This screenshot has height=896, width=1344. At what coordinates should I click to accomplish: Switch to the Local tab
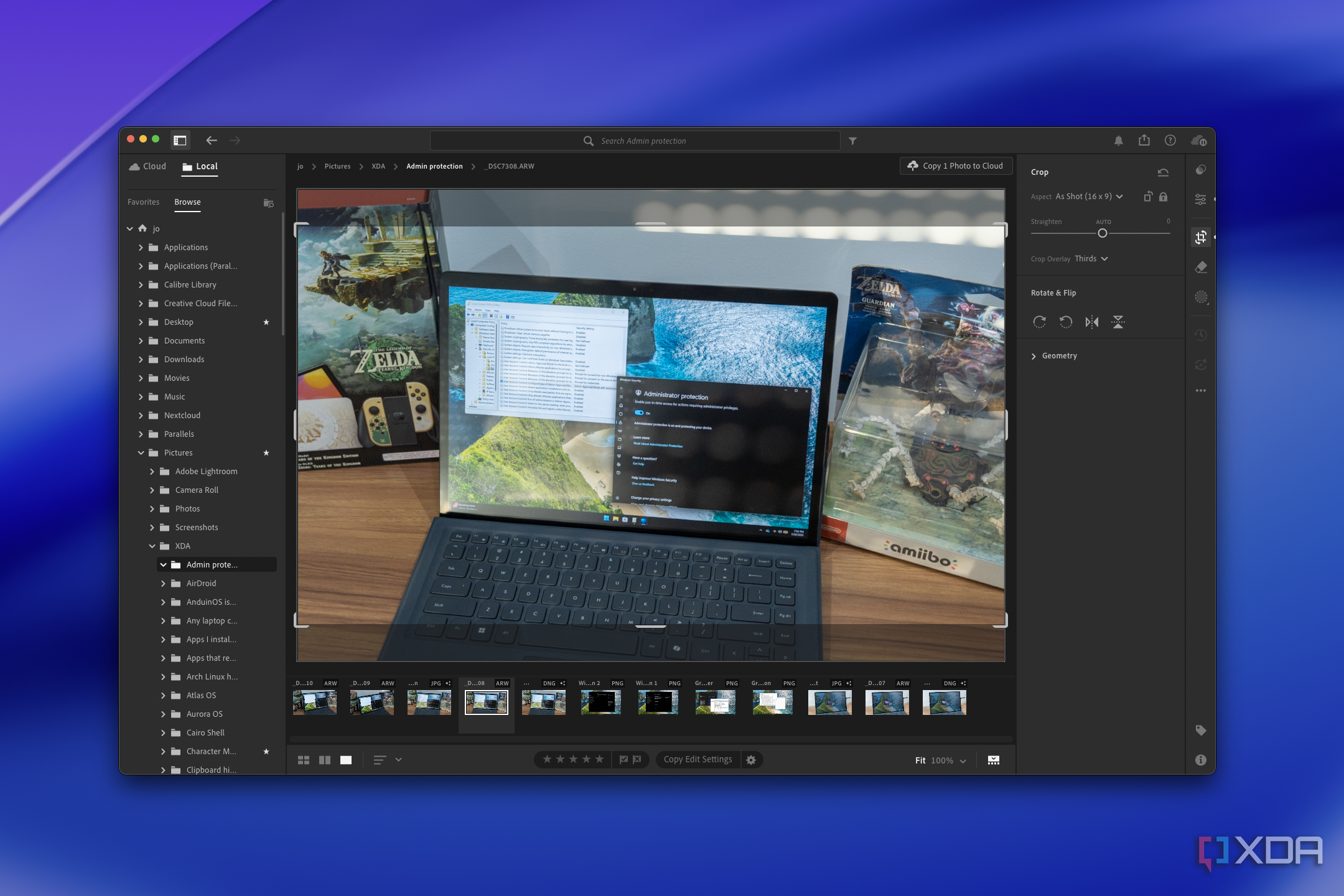coord(200,166)
